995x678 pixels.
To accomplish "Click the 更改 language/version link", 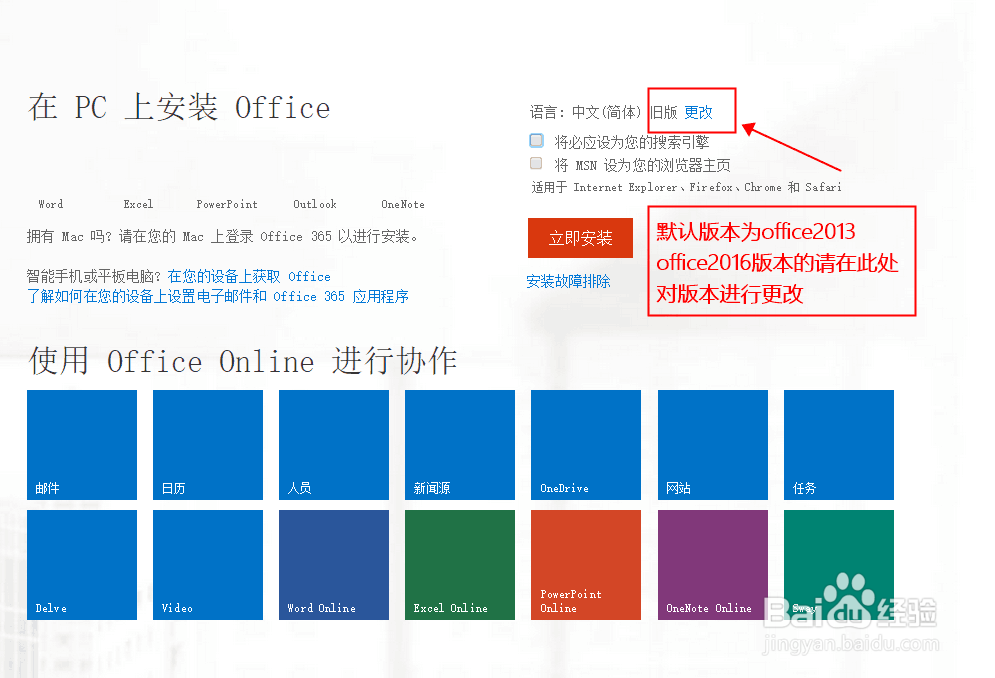I will point(698,112).
